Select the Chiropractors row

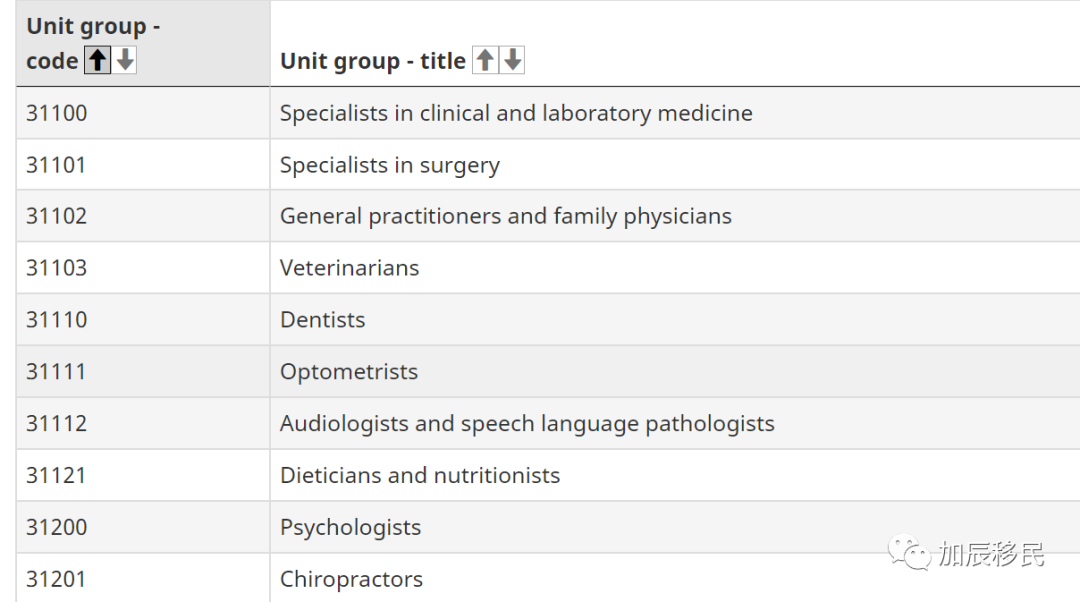coord(548,578)
